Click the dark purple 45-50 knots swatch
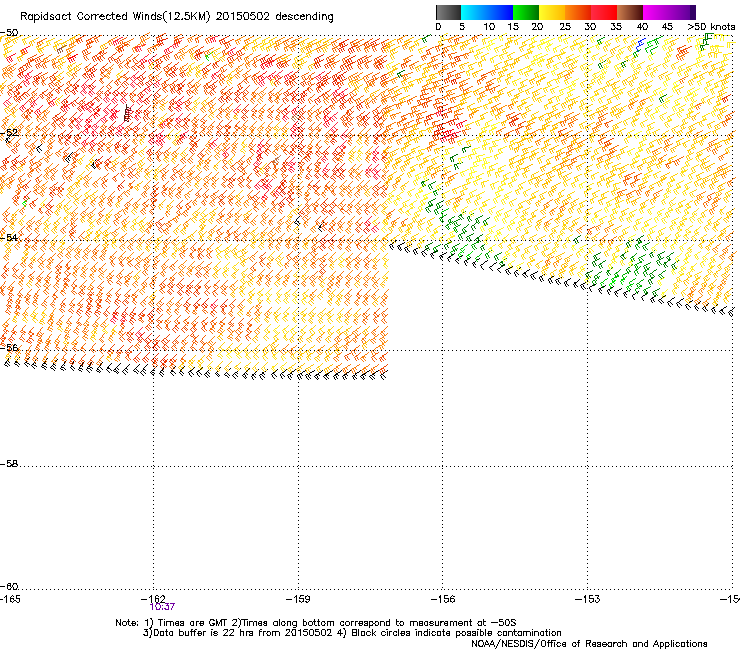 [682, 12]
